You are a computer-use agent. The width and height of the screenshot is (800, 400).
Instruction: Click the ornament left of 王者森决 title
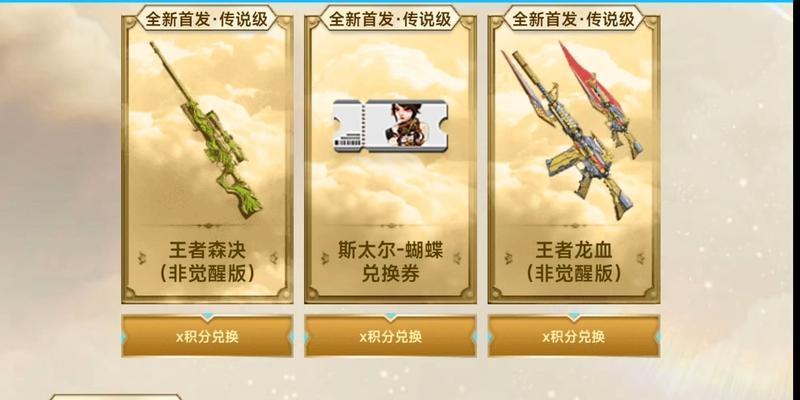point(142,258)
